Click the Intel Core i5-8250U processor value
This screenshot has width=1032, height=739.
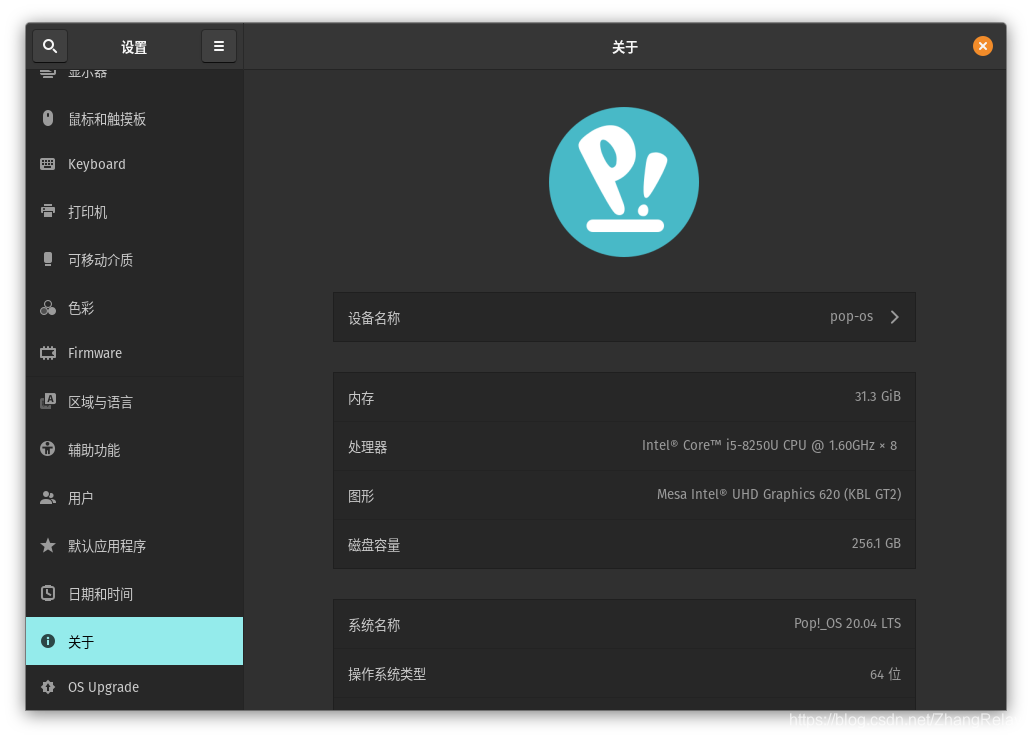point(769,446)
